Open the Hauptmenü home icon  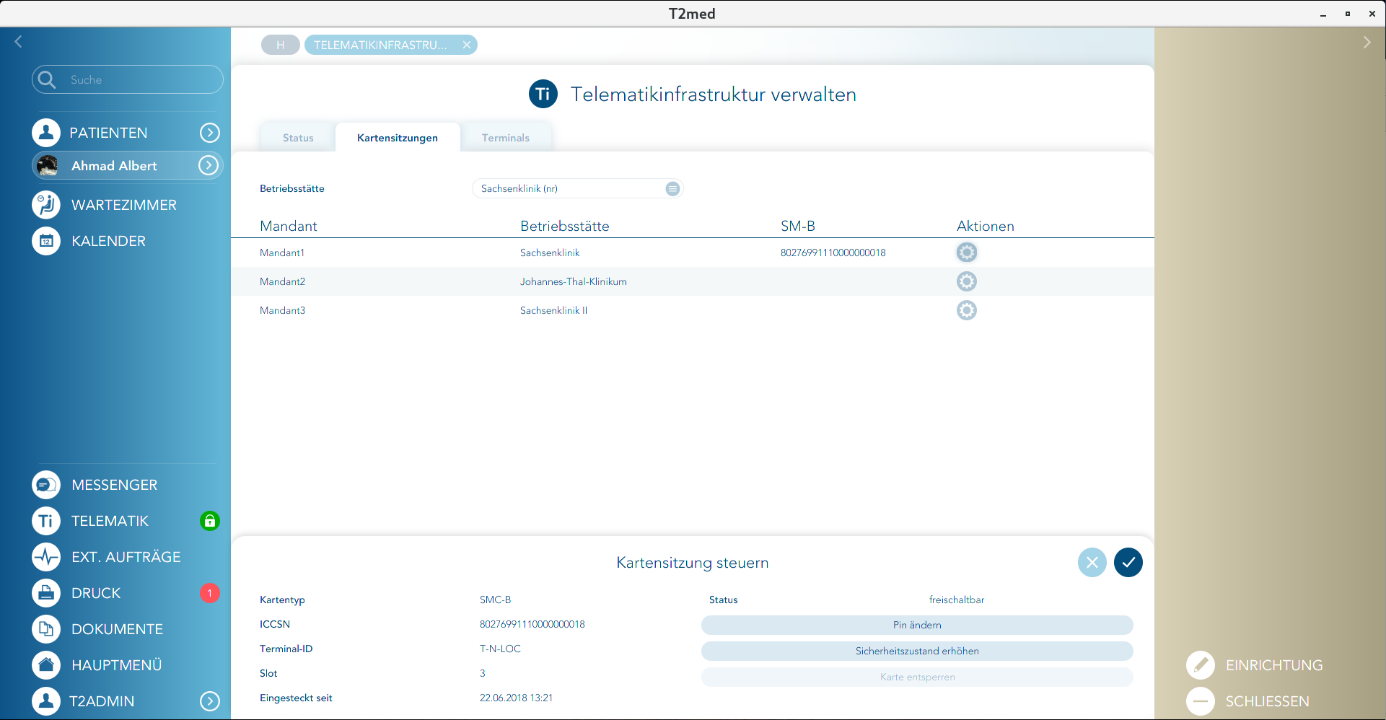46,665
